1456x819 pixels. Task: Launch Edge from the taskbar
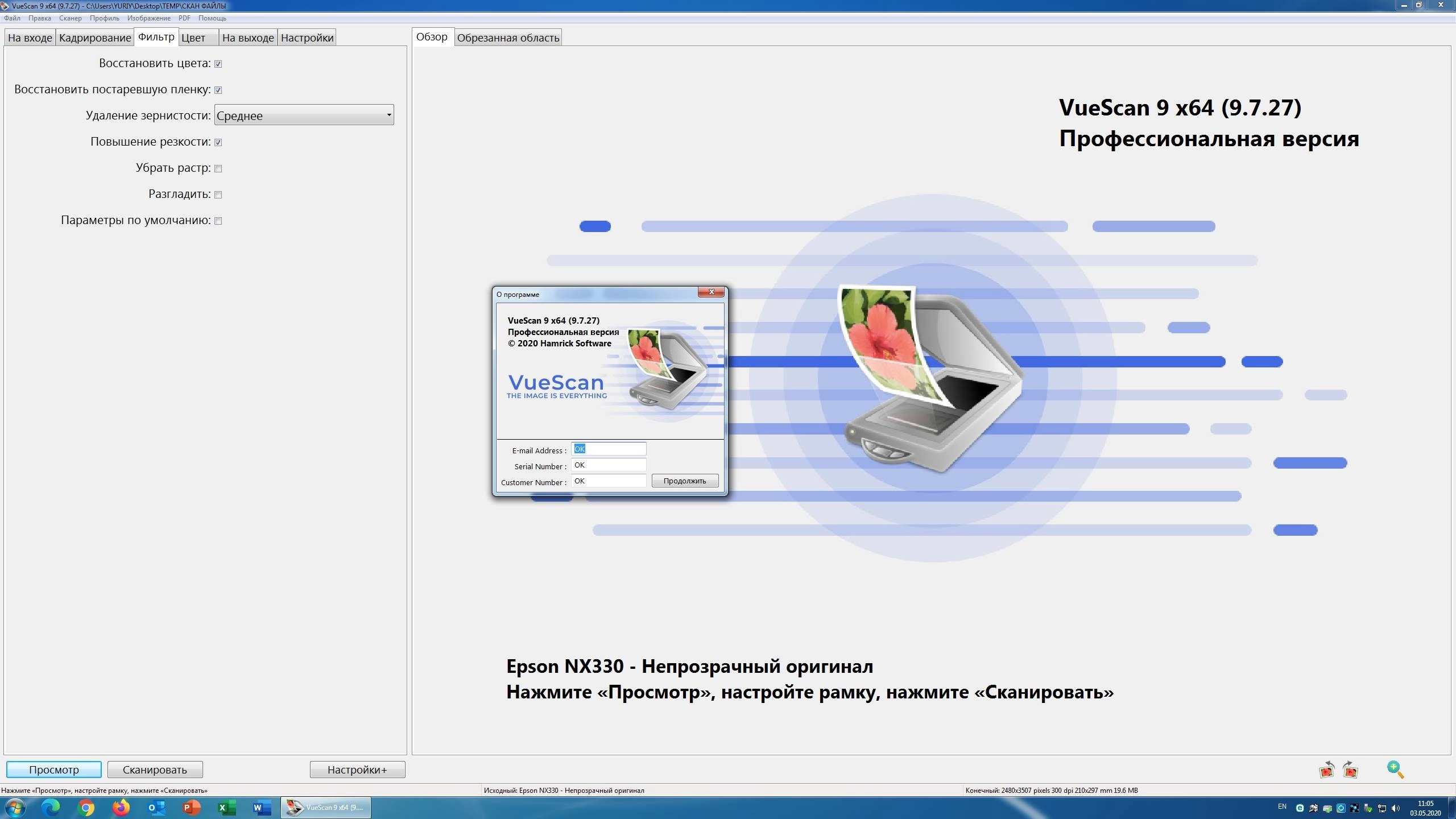click(x=51, y=808)
